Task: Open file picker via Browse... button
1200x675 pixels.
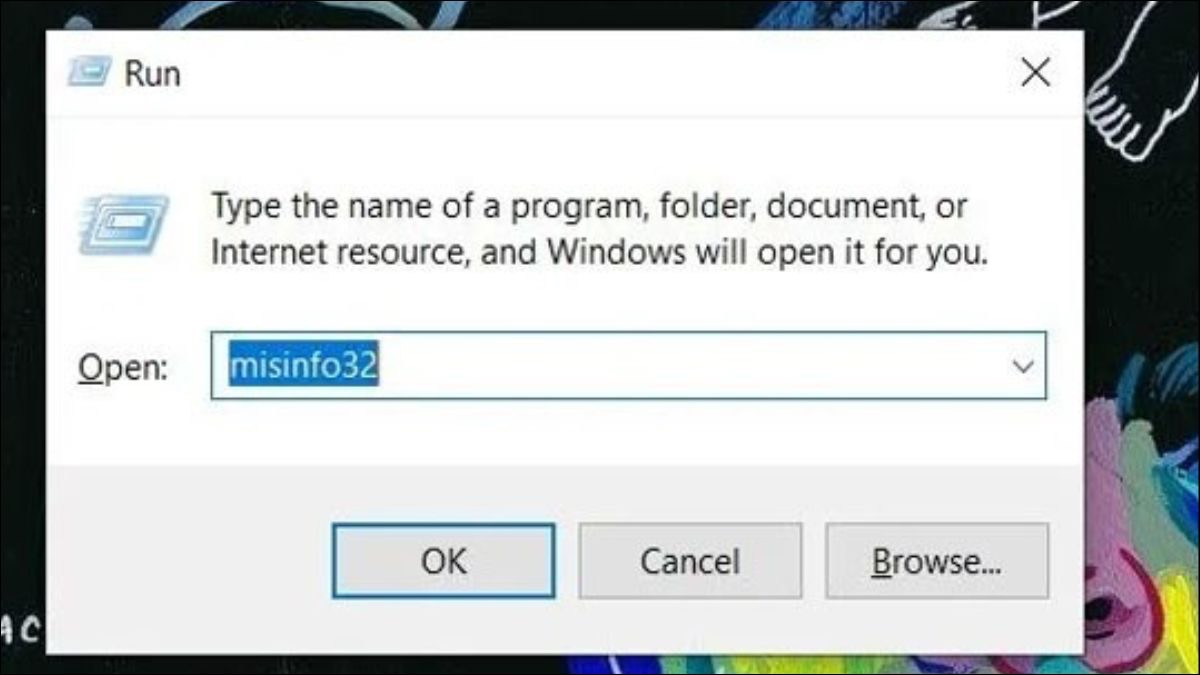Action: (x=937, y=561)
